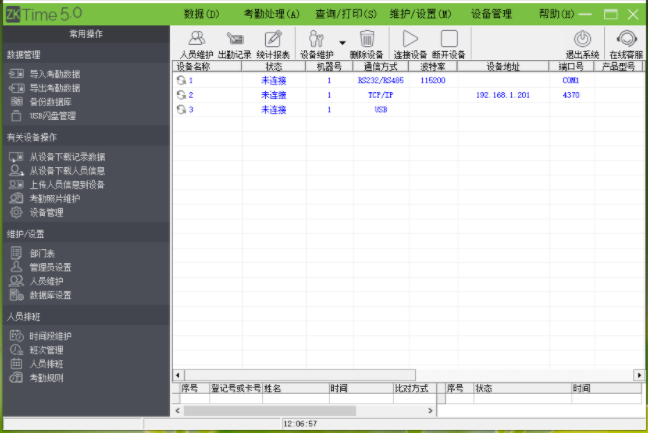648x433 pixels.
Task: Click the 出勤记录 toolbar icon
Action: click(235, 43)
